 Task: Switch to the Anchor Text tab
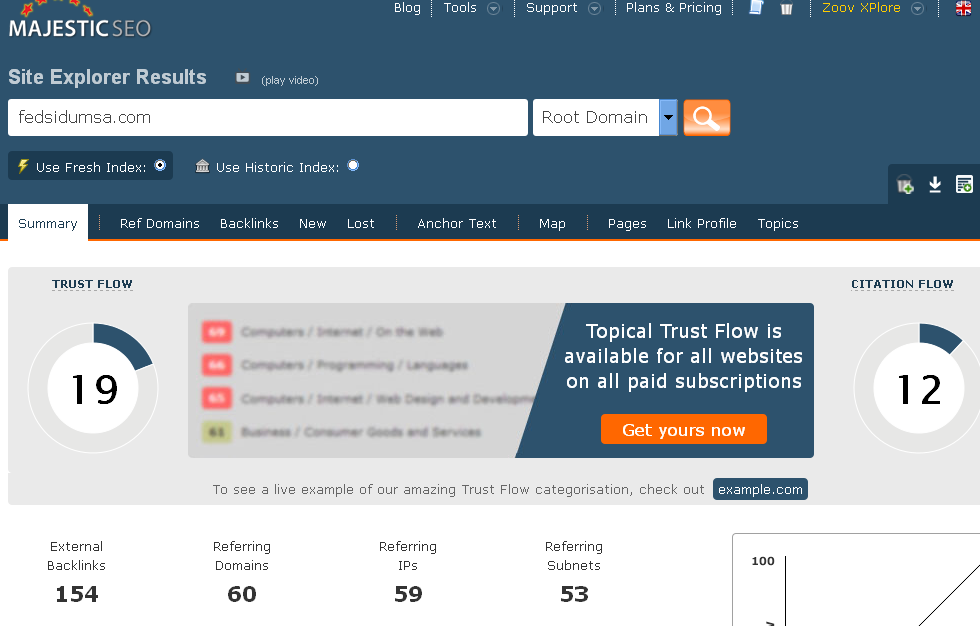457,223
